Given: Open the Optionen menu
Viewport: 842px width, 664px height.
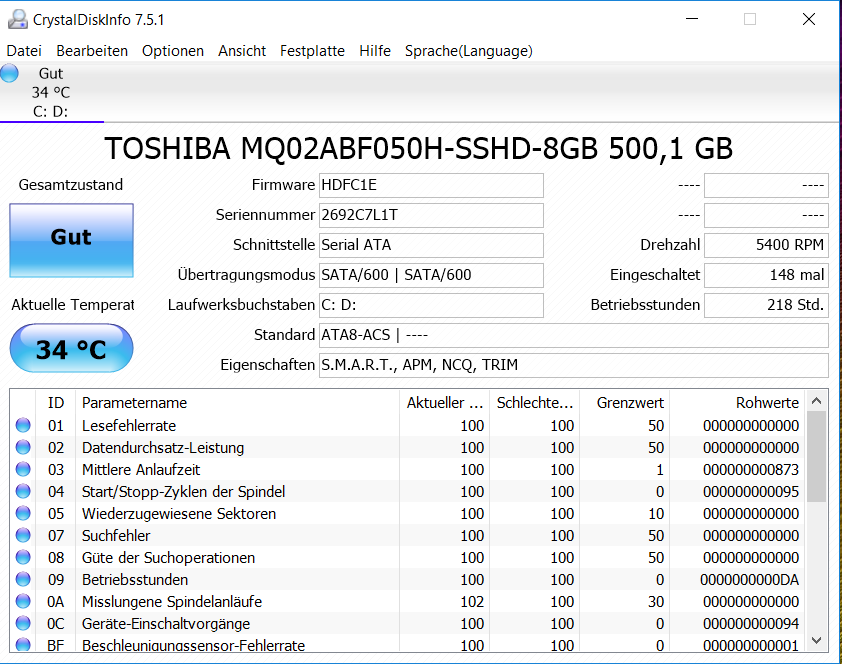Looking at the screenshot, I should pyautogui.click(x=173, y=51).
